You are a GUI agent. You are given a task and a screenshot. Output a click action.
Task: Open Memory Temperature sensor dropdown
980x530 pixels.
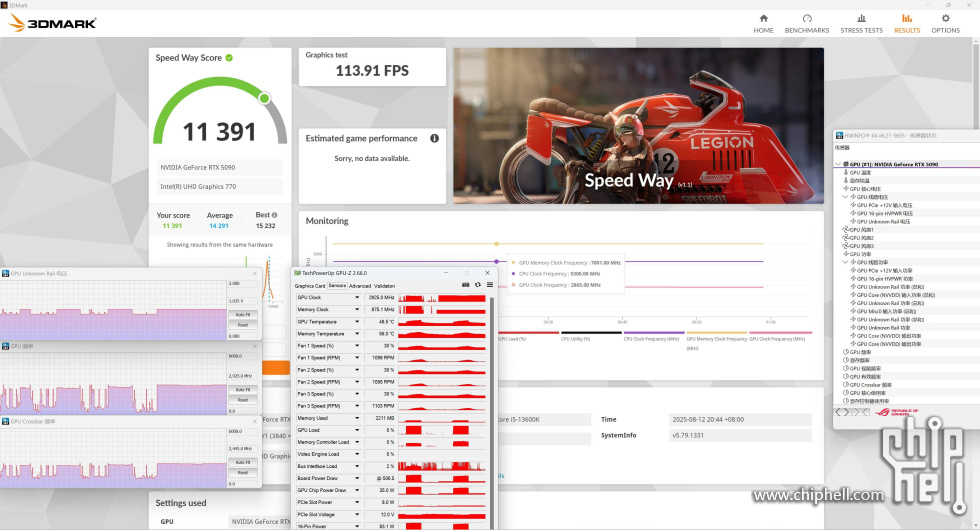point(357,334)
